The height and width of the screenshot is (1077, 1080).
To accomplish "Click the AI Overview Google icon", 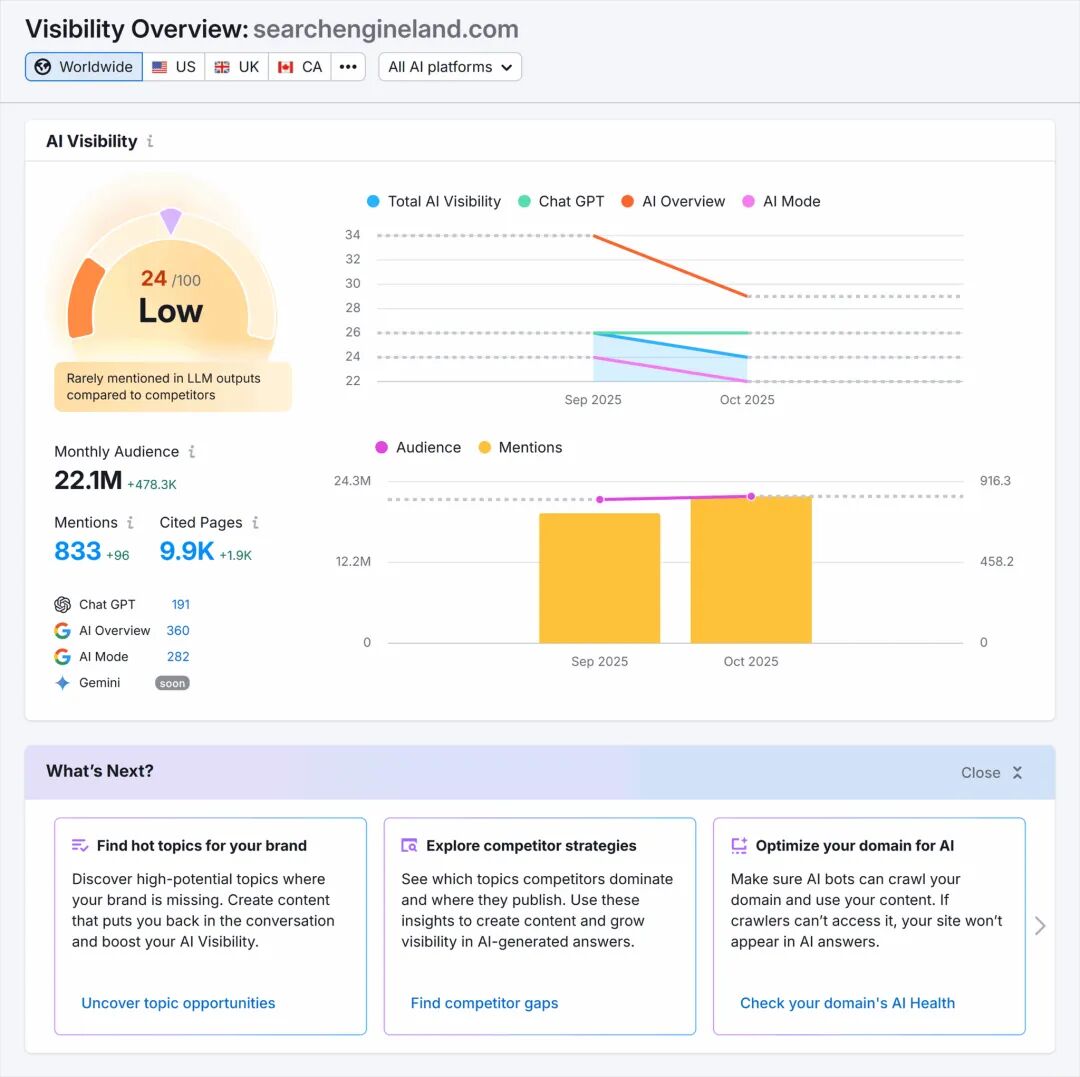I will [x=63, y=630].
